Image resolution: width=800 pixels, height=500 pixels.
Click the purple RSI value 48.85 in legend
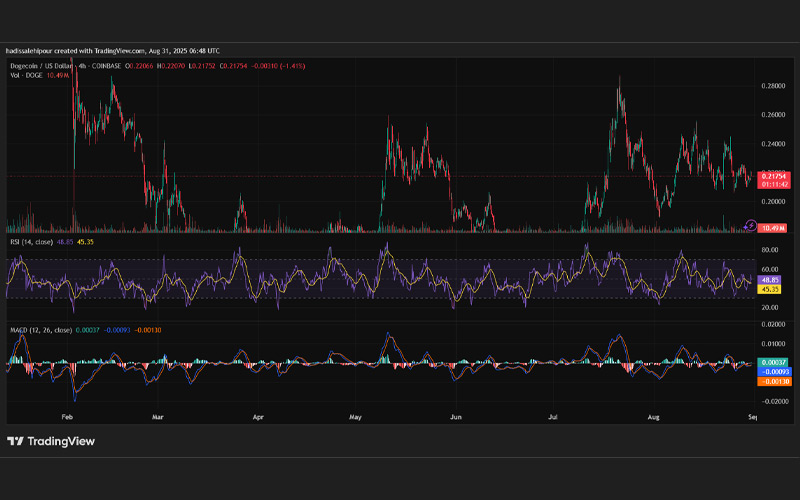pyautogui.click(x=65, y=242)
